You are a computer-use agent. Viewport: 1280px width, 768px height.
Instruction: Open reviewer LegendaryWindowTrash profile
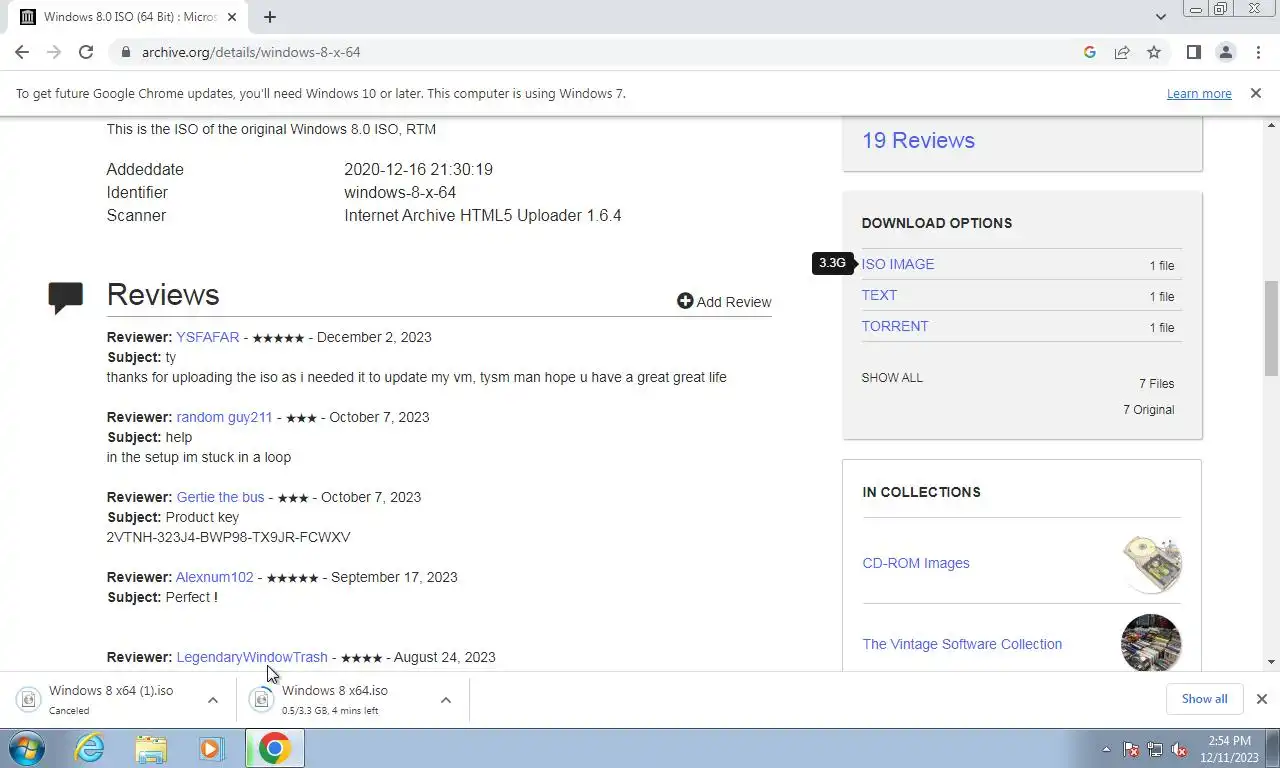pyautogui.click(x=252, y=657)
